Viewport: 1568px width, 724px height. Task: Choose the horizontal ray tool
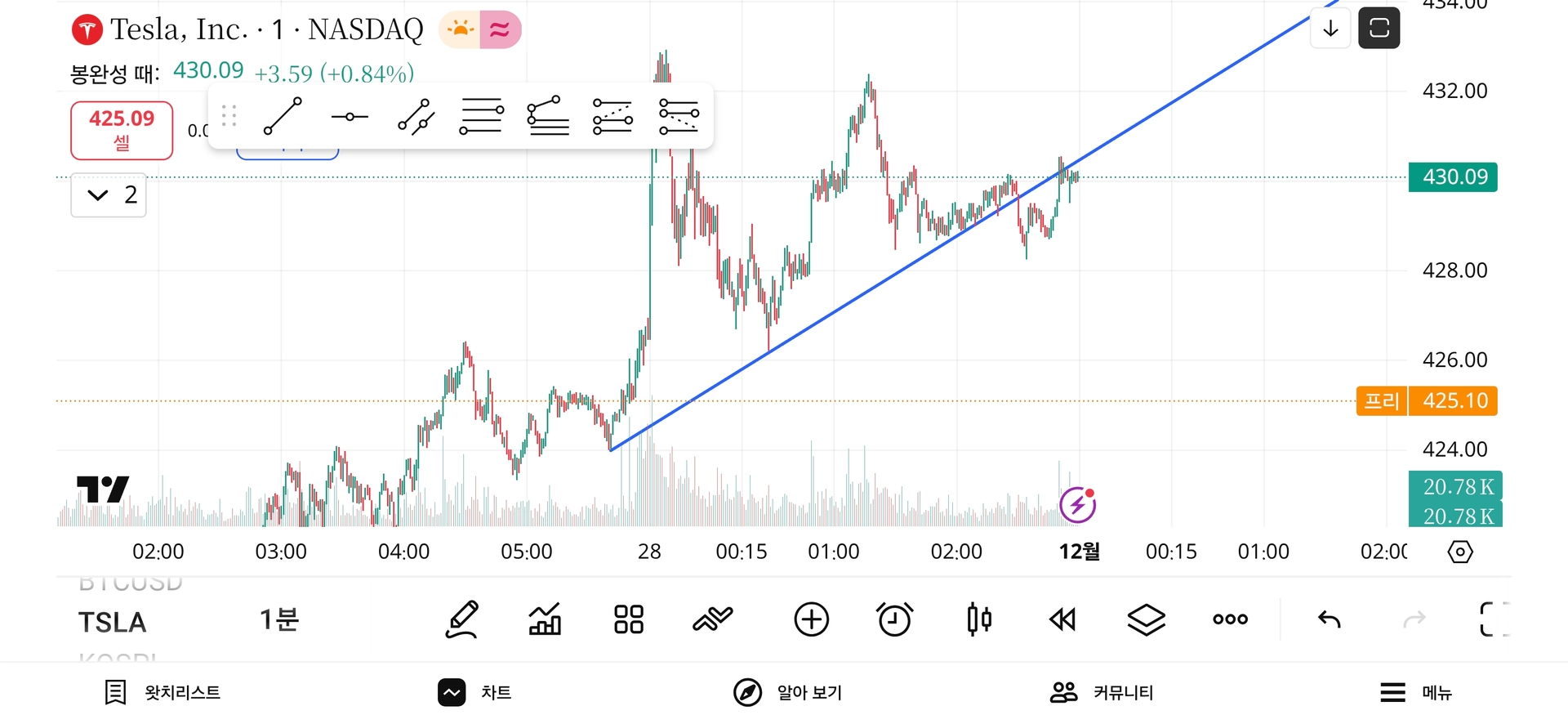pos(350,117)
